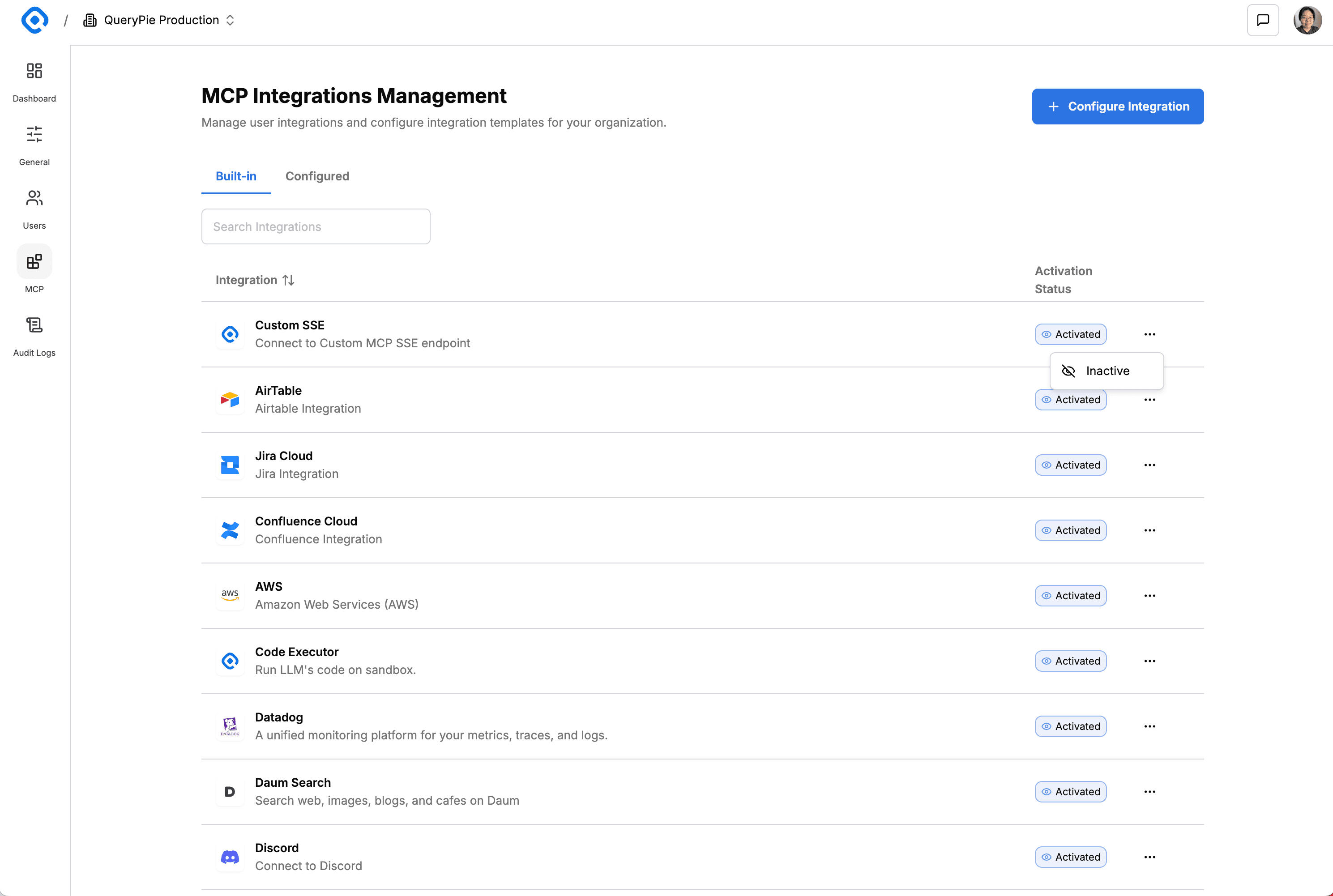This screenshot has height=896, width=1333.
Task: Focus the Search Integrations field
Action: coord(316,227)
